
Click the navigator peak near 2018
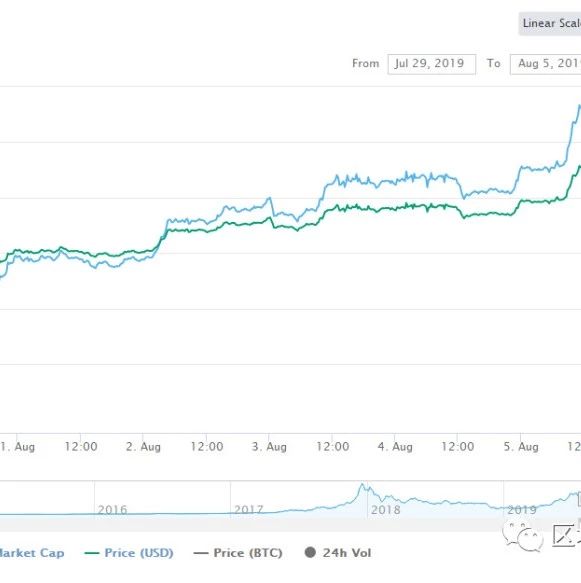(362, 485)
